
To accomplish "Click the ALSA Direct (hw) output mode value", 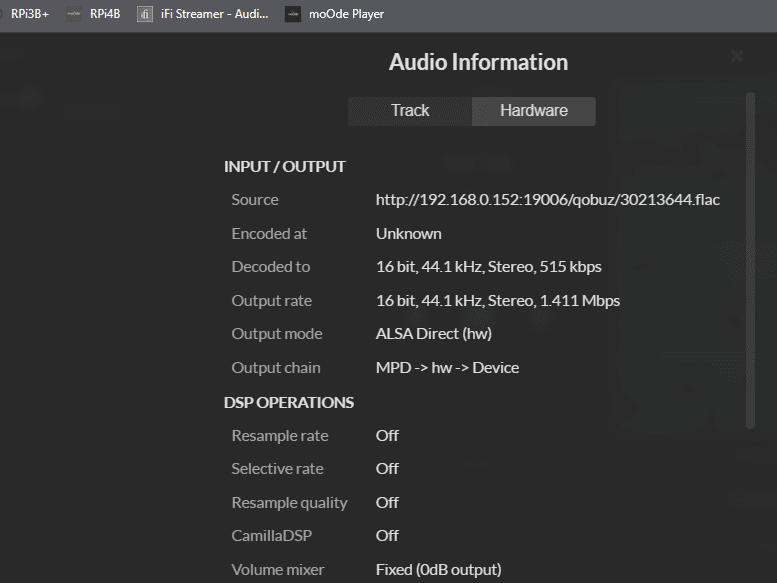I will 433,334.
